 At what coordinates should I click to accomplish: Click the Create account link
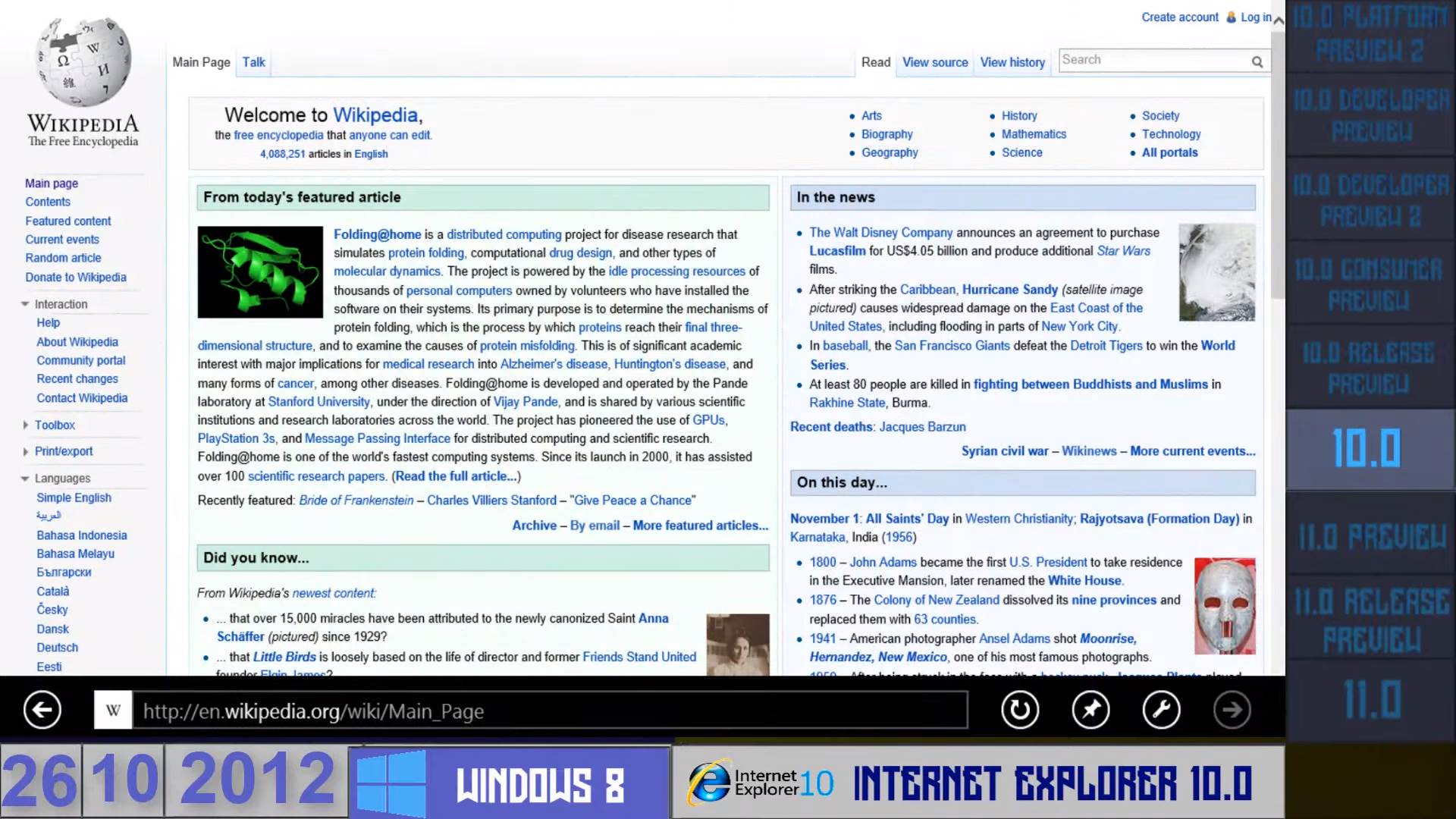click(x=1179, y=17)
